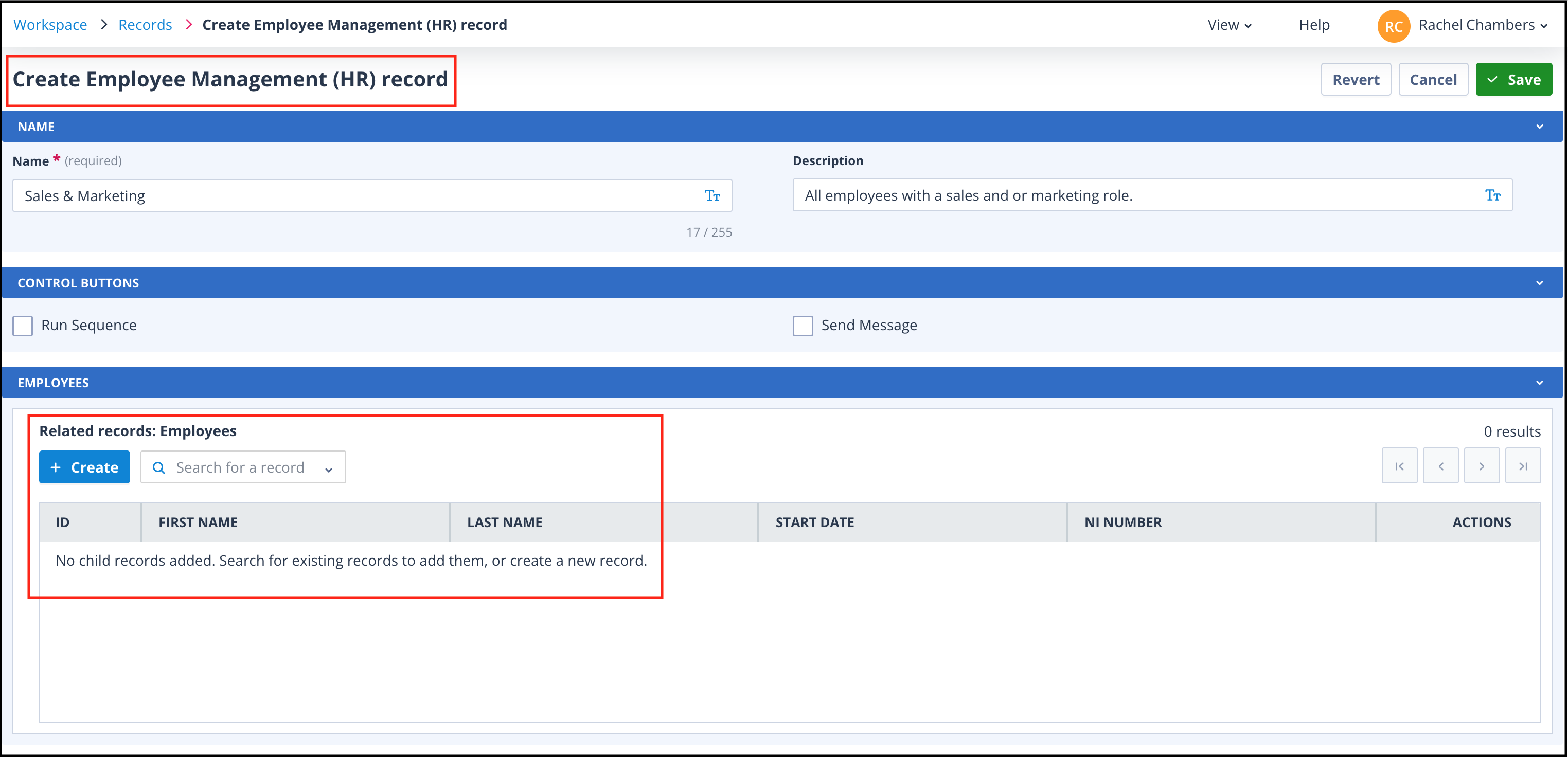The height and width of the screenshot is (757, 1568).
Task: Open the record search dropdown arrow
Action: [329, 468]
